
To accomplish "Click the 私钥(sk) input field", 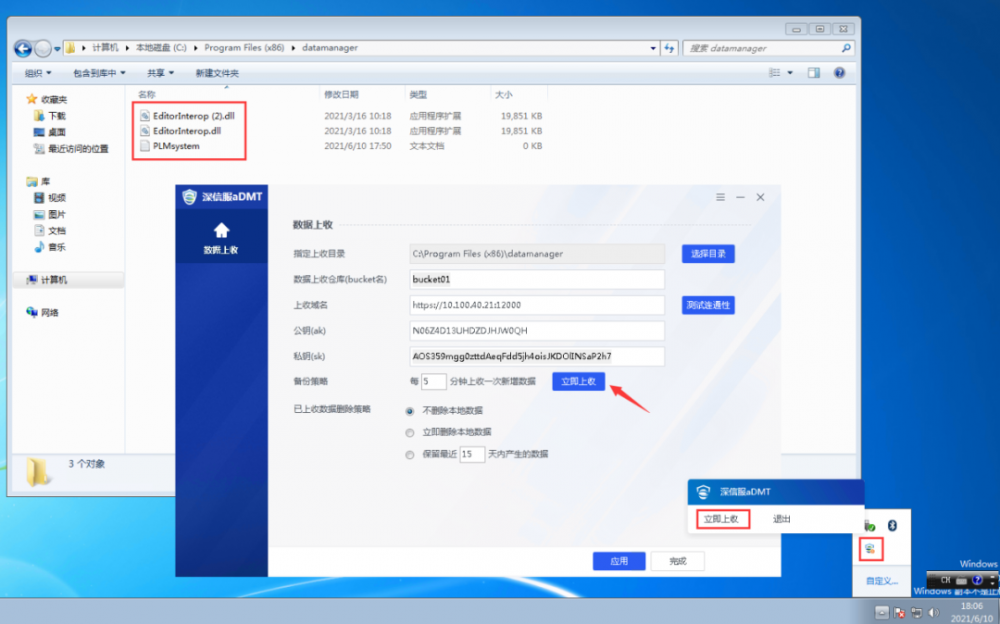I will (x=537, y=356).
